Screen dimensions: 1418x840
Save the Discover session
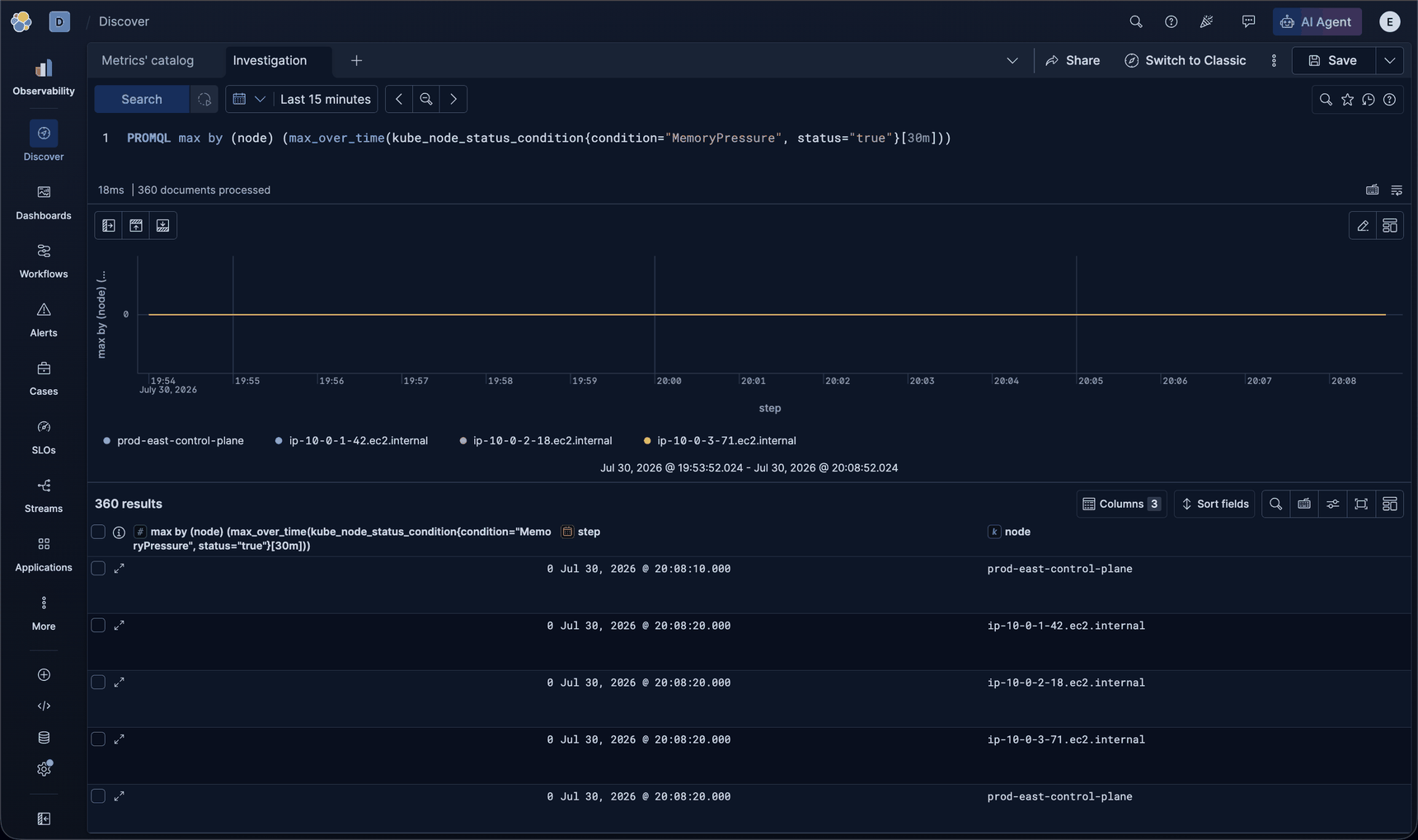coord(1334,61)
